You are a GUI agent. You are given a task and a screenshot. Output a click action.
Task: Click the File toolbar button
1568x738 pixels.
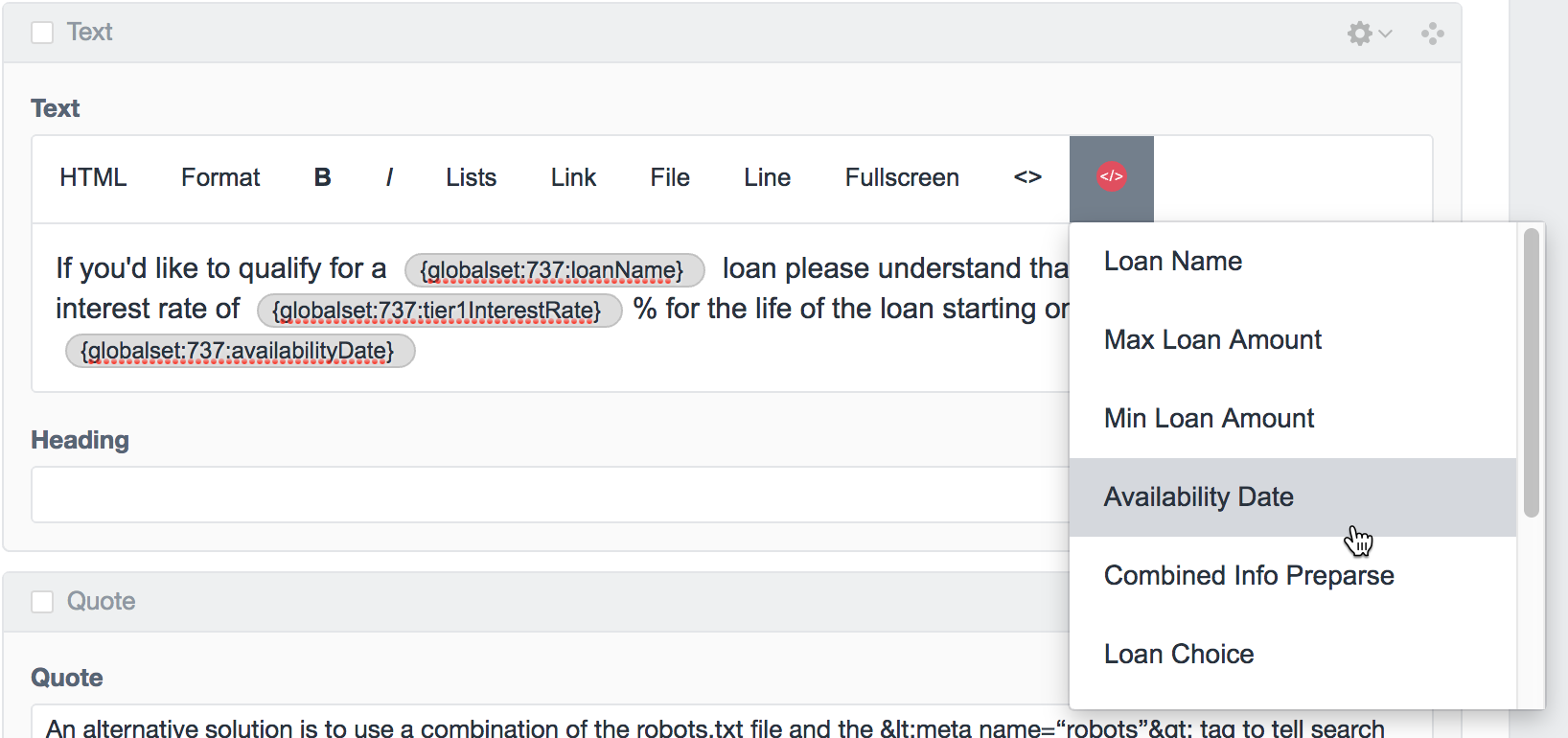point(670,177)
